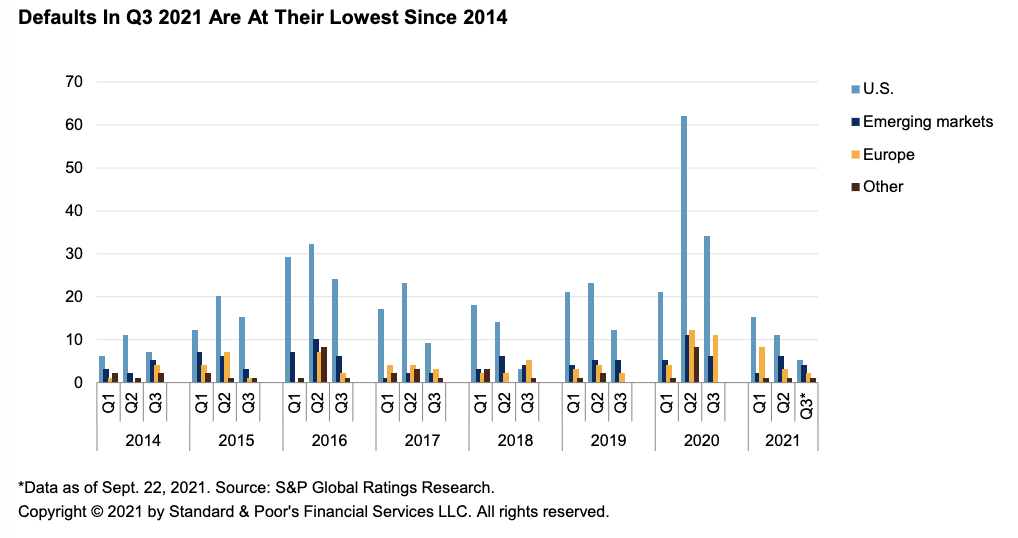Viewport: 1018px width, 538px height.
Task: Click the U.S. bar for 2020 Q3
Action: click(708, 309)
